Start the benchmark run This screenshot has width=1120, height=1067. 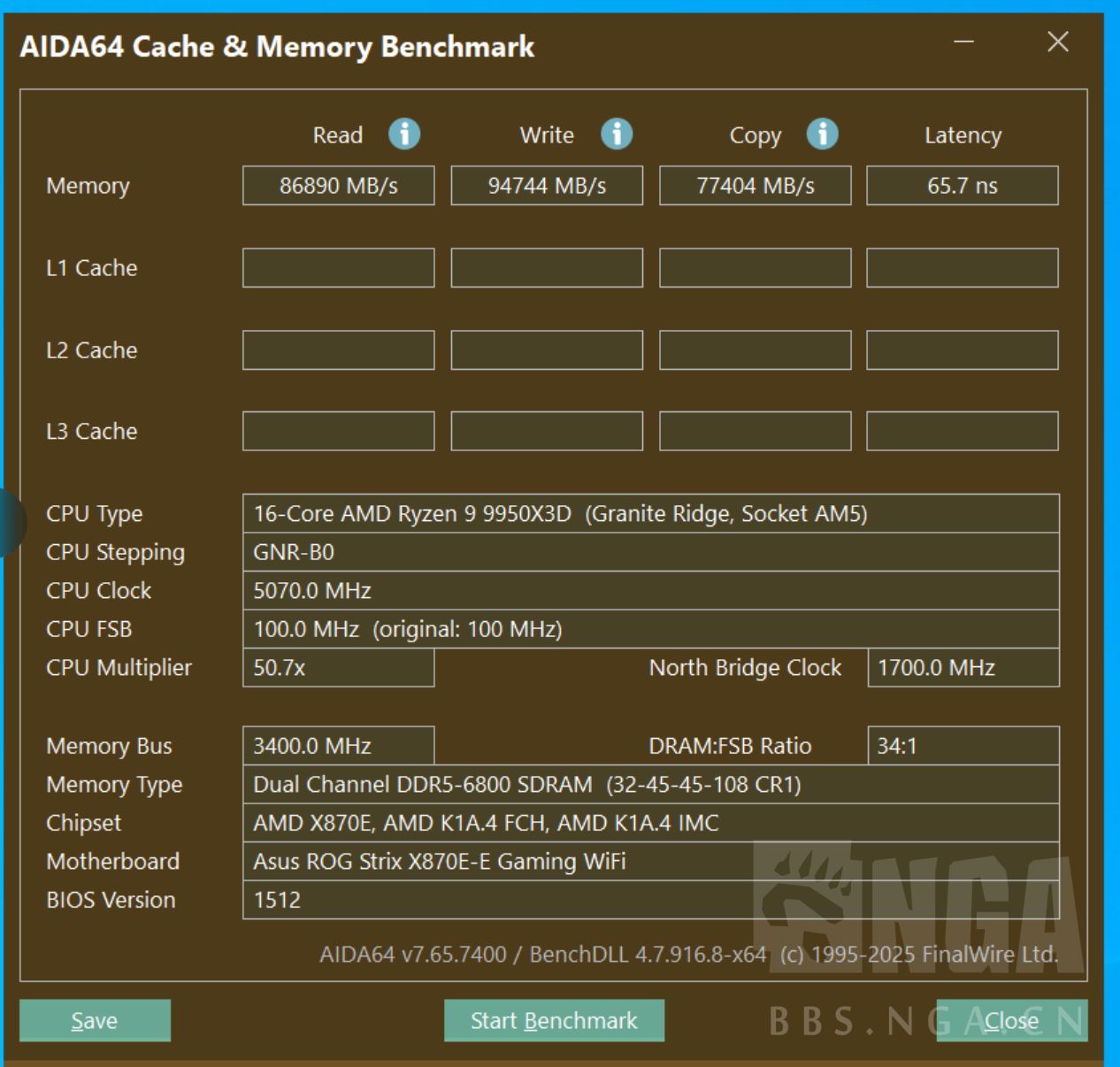pos(554,1020)
